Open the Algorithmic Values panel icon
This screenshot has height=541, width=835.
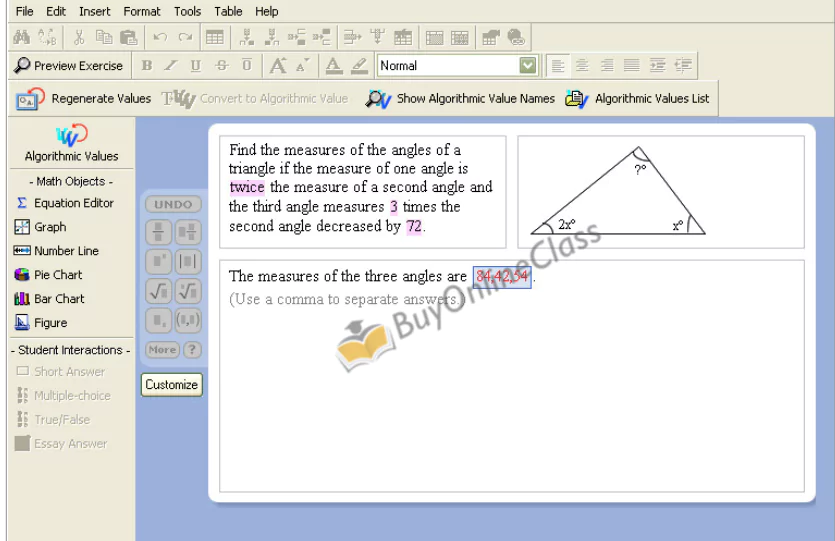pos(71,136)
